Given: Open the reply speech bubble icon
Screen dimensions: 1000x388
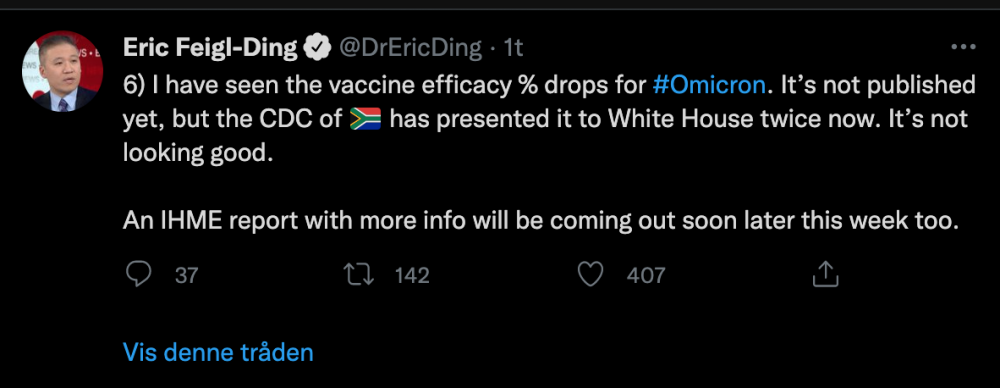Looking at the screenshot, I should (x=138, y=275).
